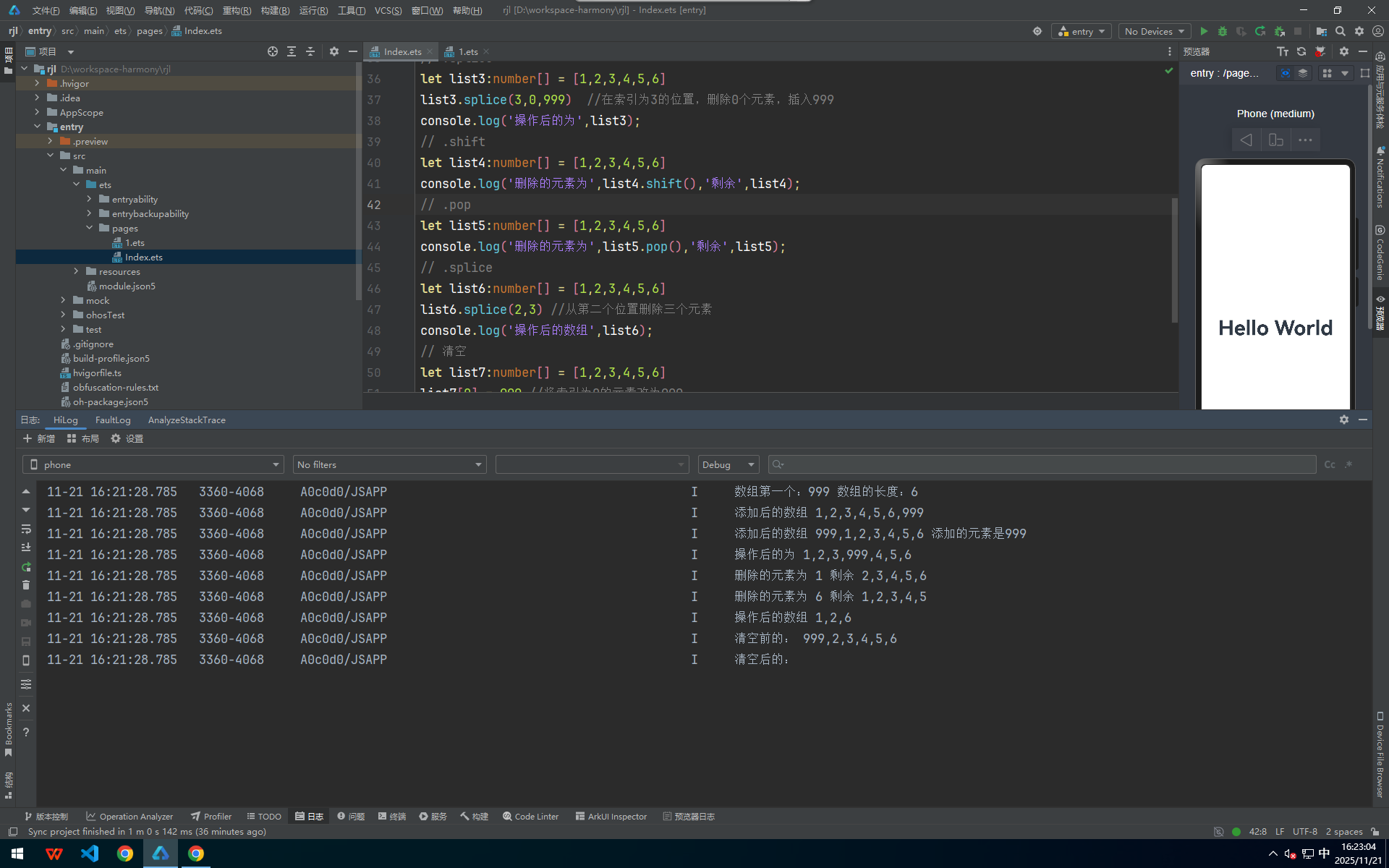
Task: Switch to the FaultLog tab
Action: tap(113, 420)
